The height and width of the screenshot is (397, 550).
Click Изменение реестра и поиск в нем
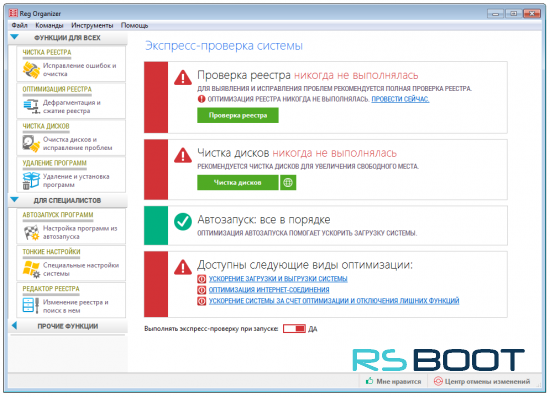tap(75, 306)
